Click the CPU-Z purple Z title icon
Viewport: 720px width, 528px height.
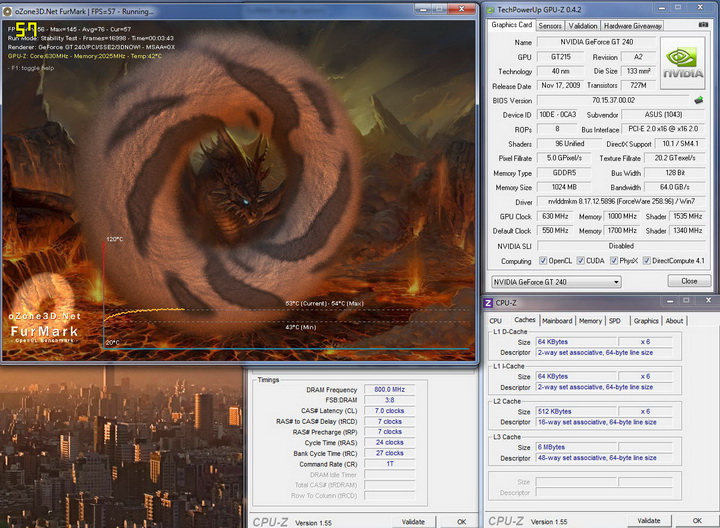point(488,303)
